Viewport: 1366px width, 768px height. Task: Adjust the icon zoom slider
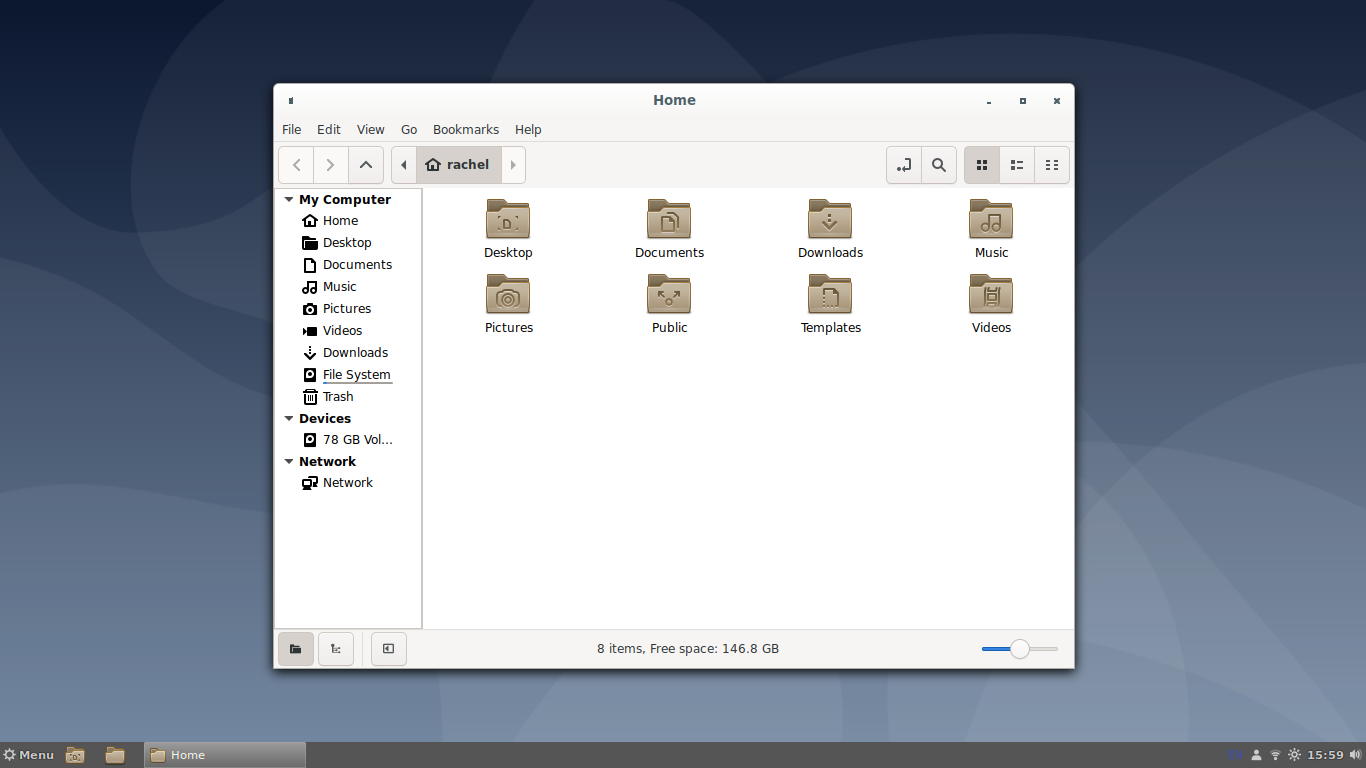pos(1019,649)
